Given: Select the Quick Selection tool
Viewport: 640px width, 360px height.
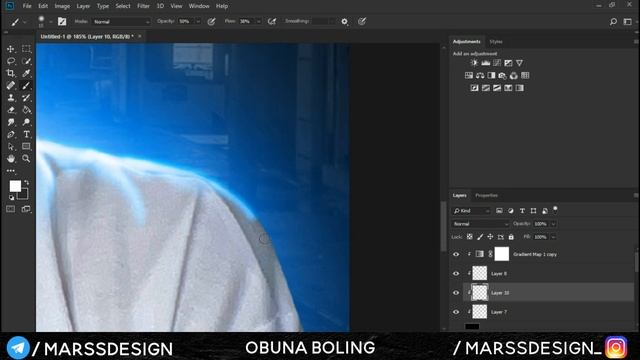Looking at the screenshot, I should (x=26, y=61).
